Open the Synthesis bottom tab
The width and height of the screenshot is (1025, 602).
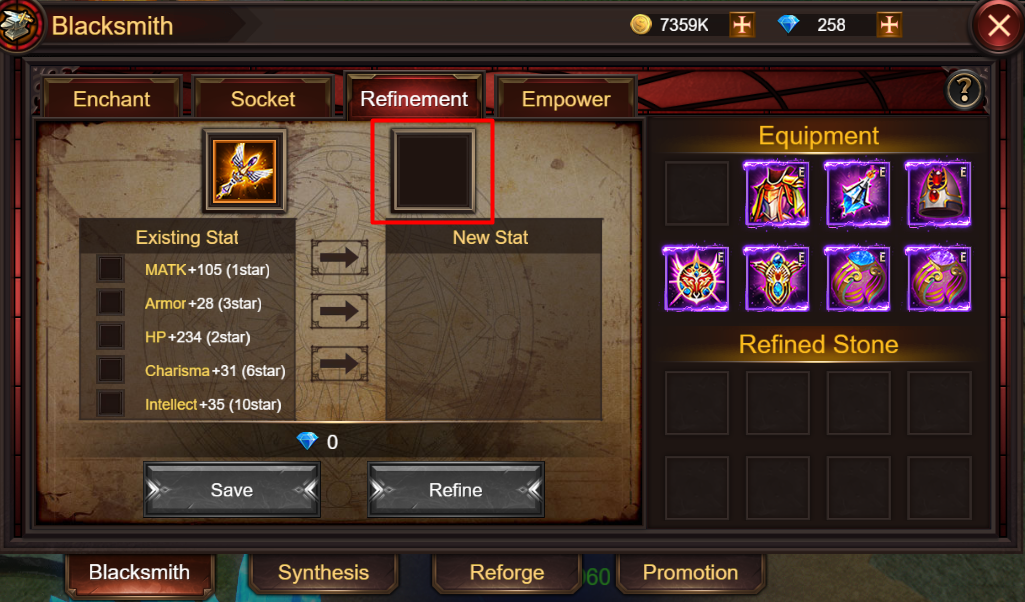pyautogui.click(x=324, y=573)
